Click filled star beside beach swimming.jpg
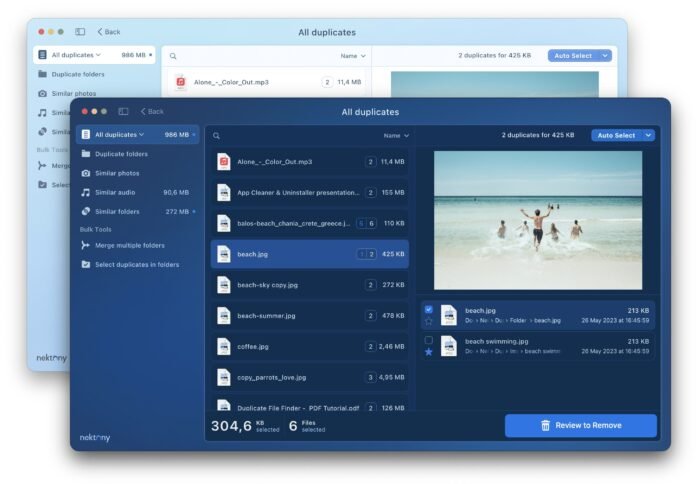696x484 pixels. click(429, 352)
